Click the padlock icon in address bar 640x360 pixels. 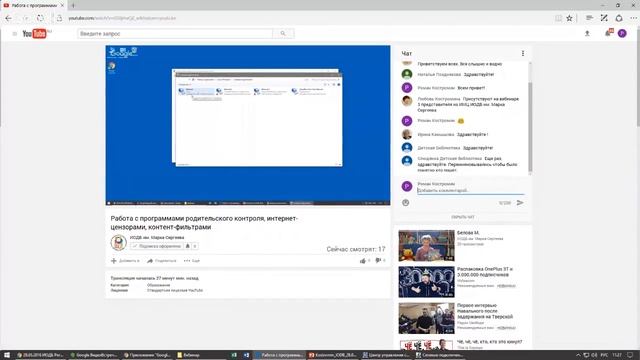coord(59,18)
